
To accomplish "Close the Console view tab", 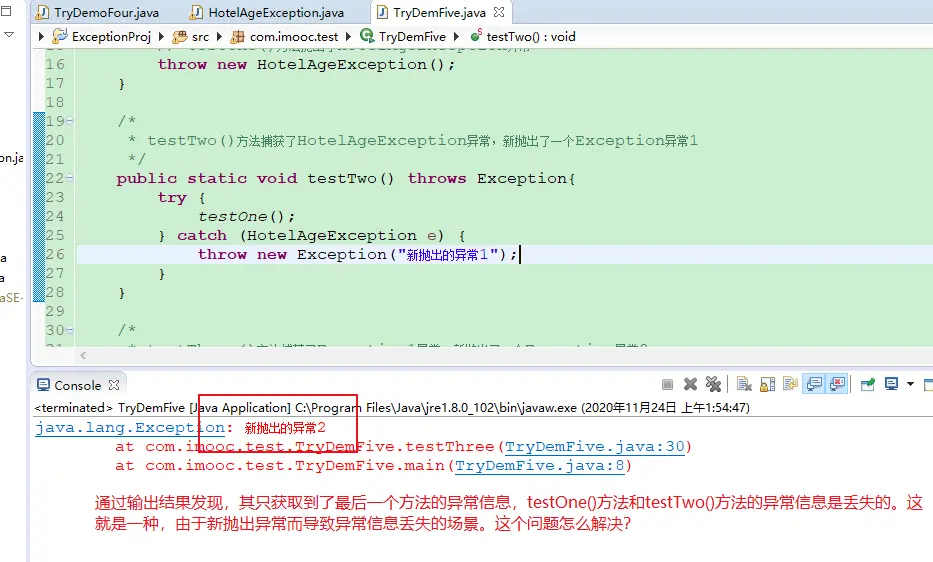I will (114, 385).
